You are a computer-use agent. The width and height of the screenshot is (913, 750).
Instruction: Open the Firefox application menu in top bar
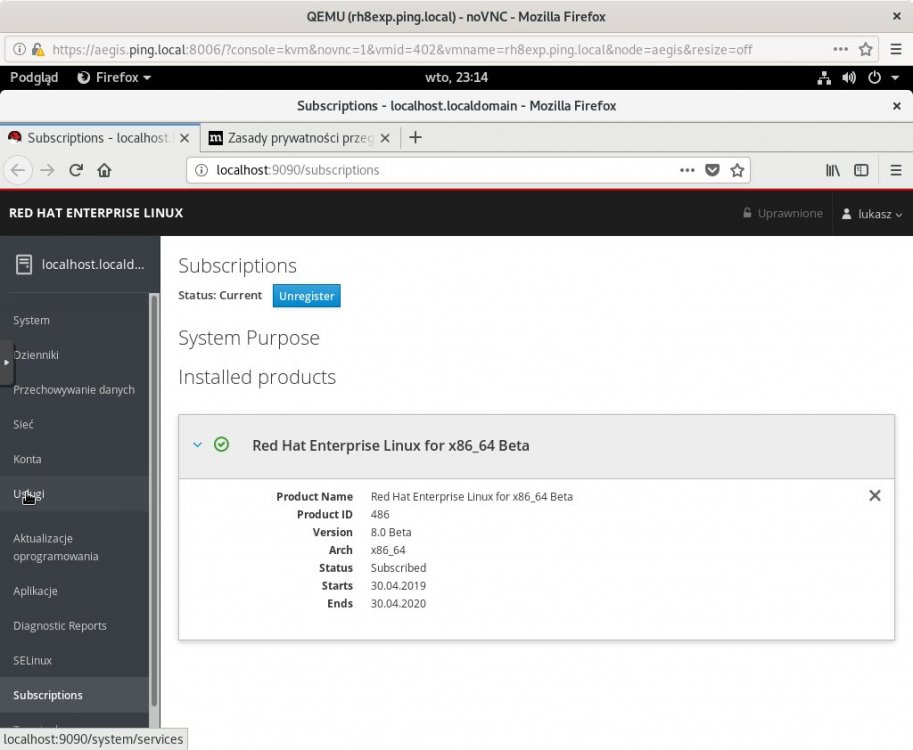click(114, 77)
